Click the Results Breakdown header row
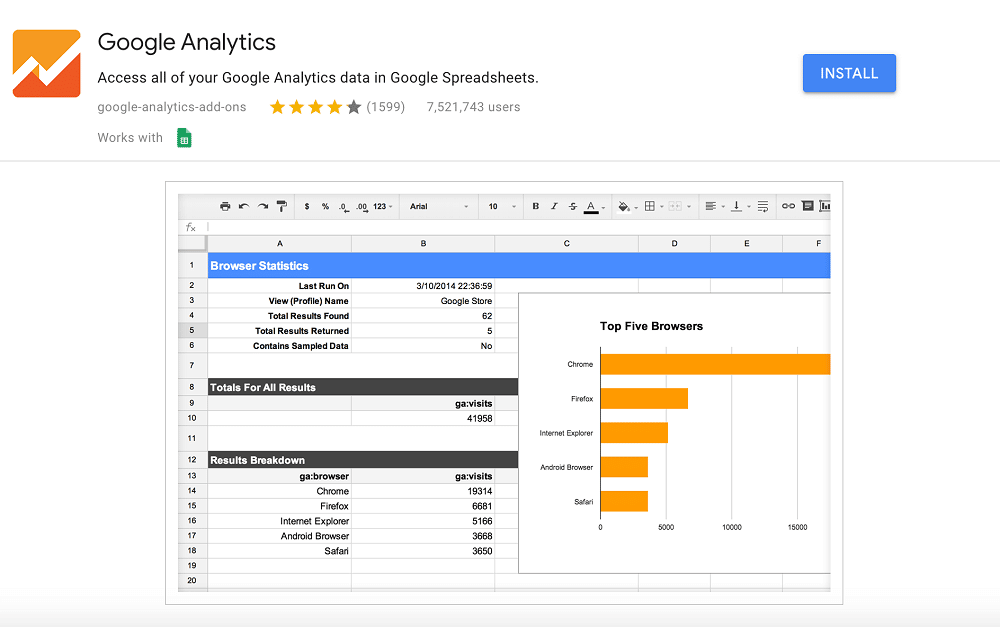 pos(363,460)
